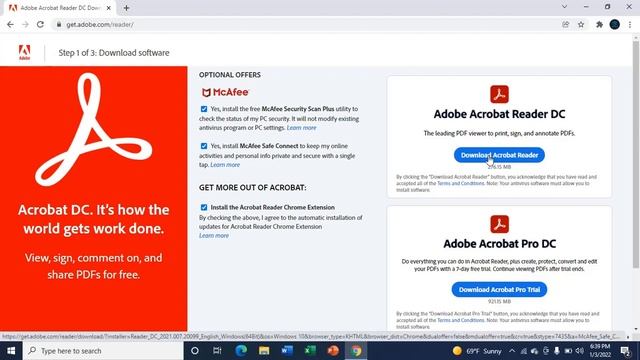The height and width of the screenshot is (360, 640).
Task: Reload the Adobe download page
Action: point(40,24)
